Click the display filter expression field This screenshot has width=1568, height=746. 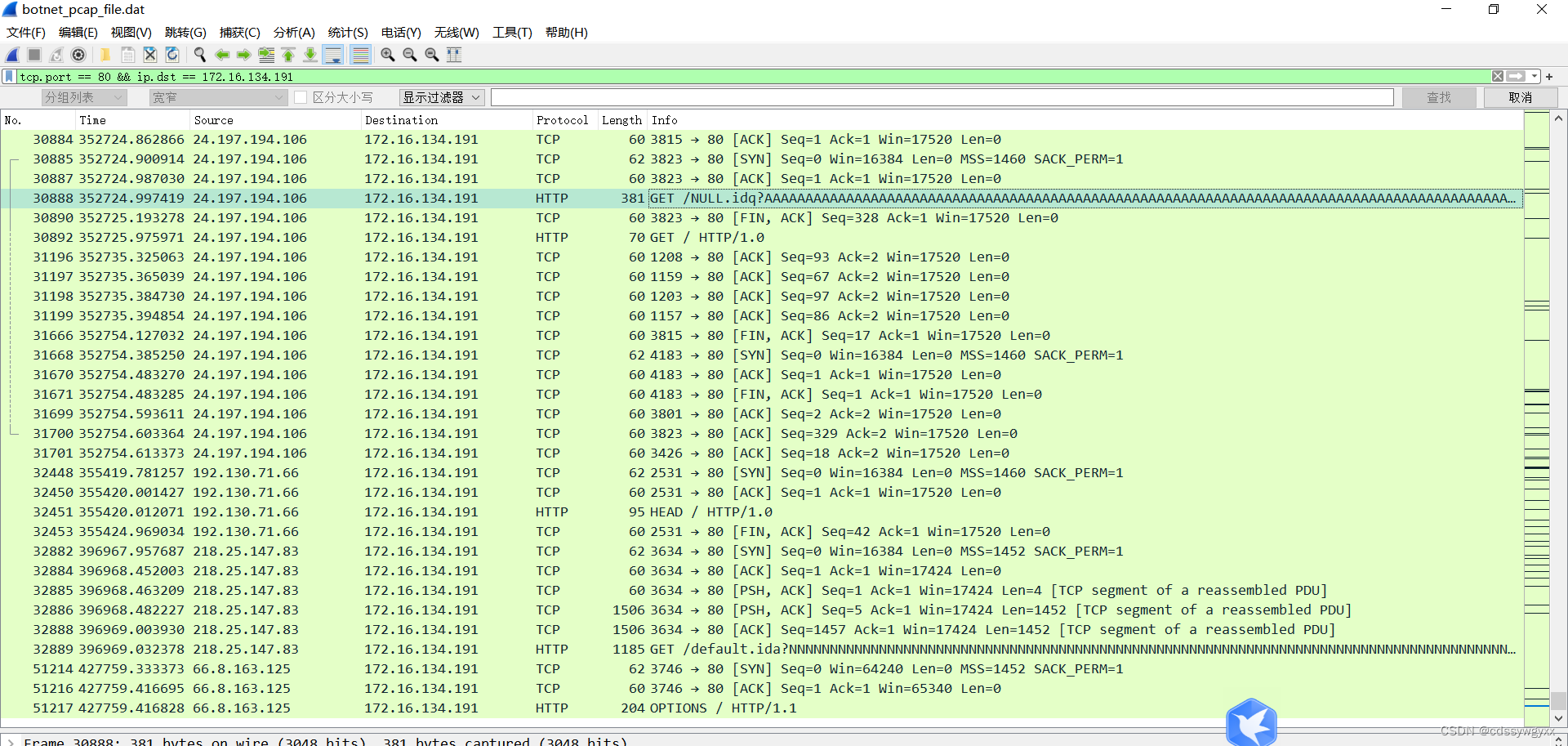753,77
